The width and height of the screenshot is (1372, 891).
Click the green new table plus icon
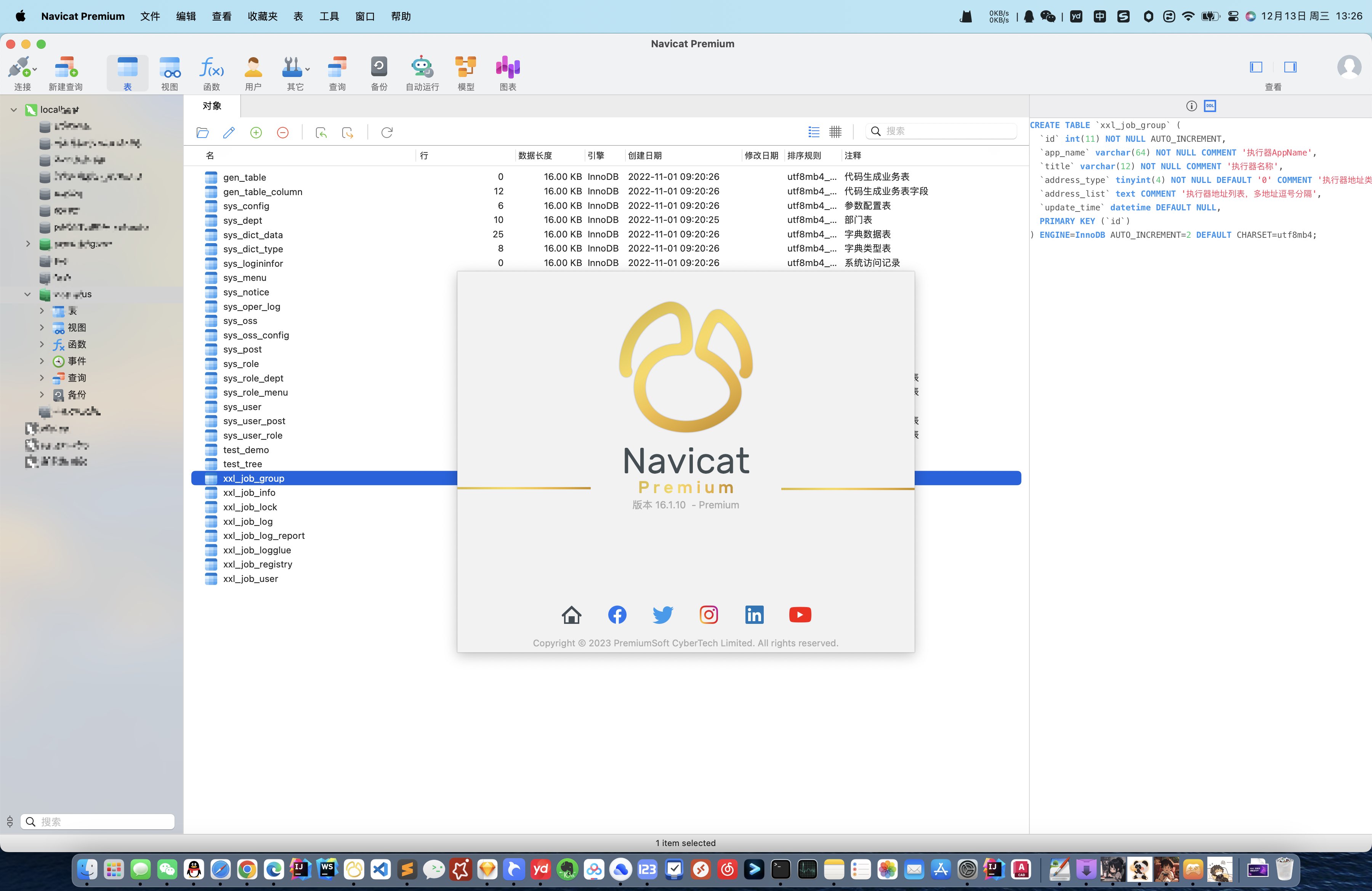click(x=256, y=133)
